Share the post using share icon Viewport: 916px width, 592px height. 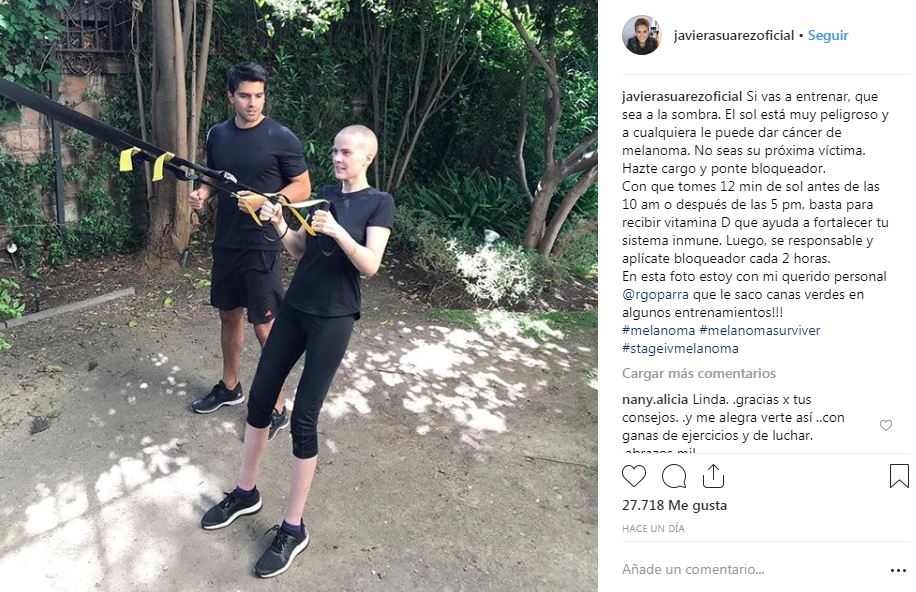[x=713, y=476]
